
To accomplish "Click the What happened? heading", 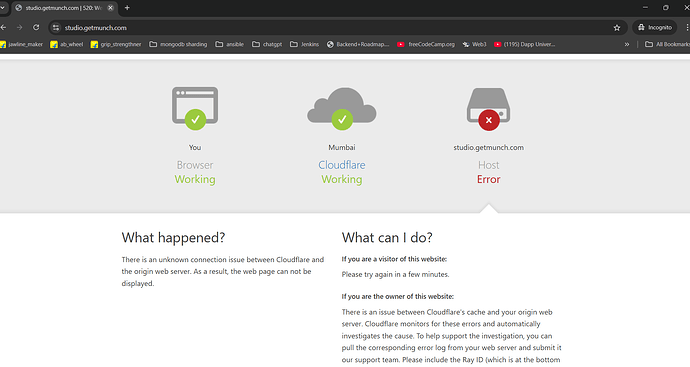I will coord(173,238).
